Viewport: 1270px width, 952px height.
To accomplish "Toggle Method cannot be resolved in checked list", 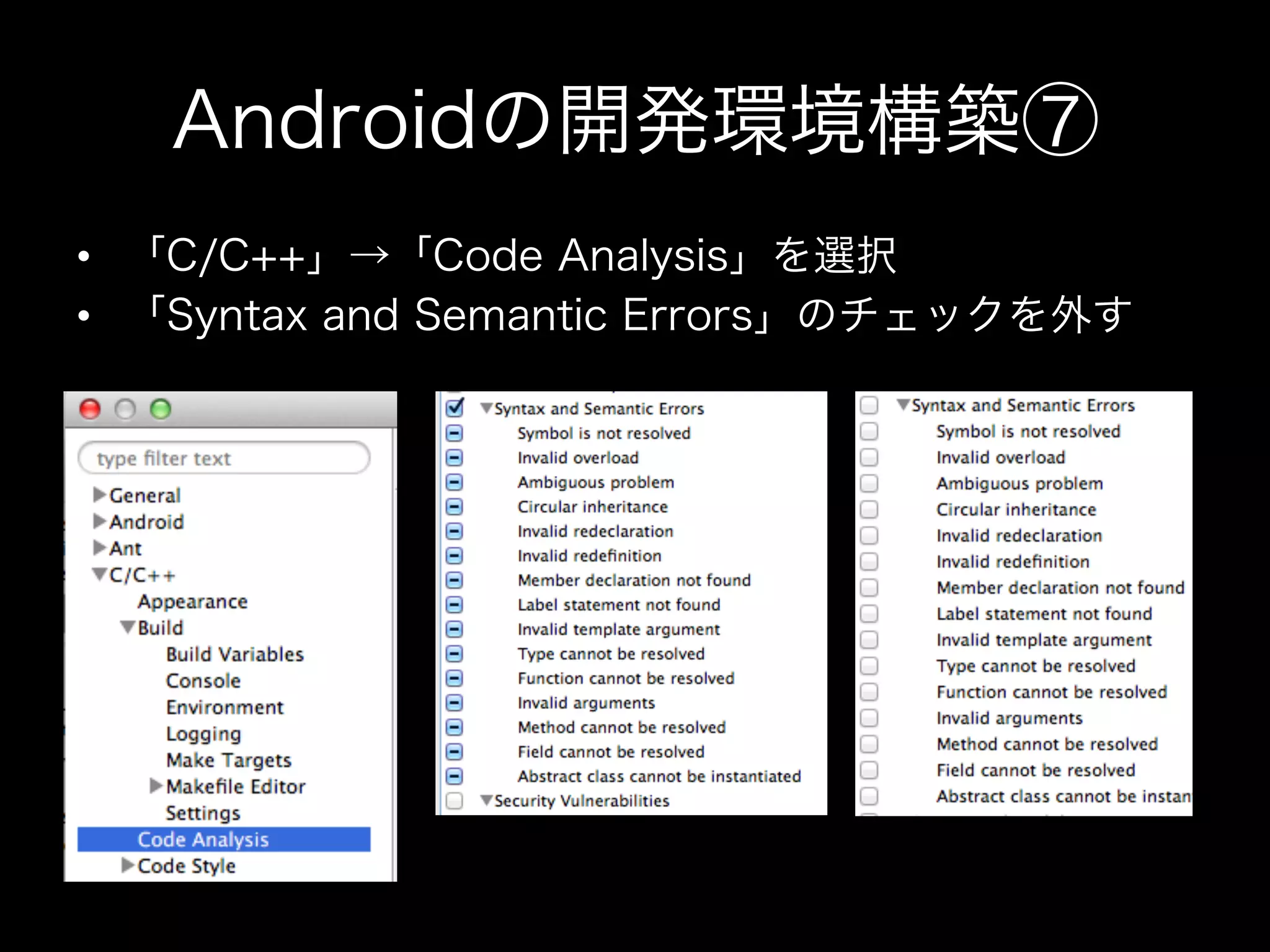I will coord(455,727).
